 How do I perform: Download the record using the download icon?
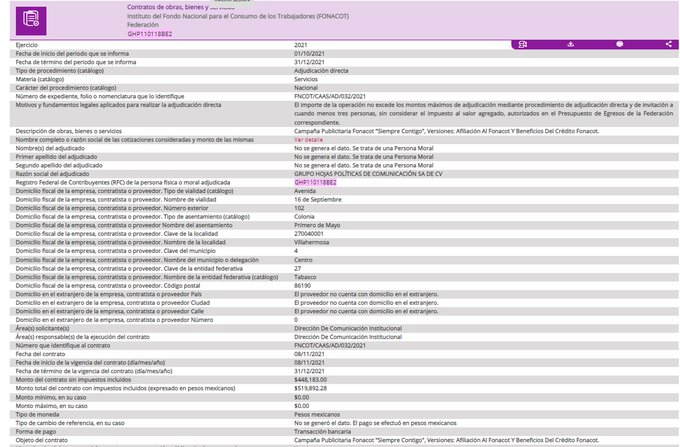click(571, 44)
